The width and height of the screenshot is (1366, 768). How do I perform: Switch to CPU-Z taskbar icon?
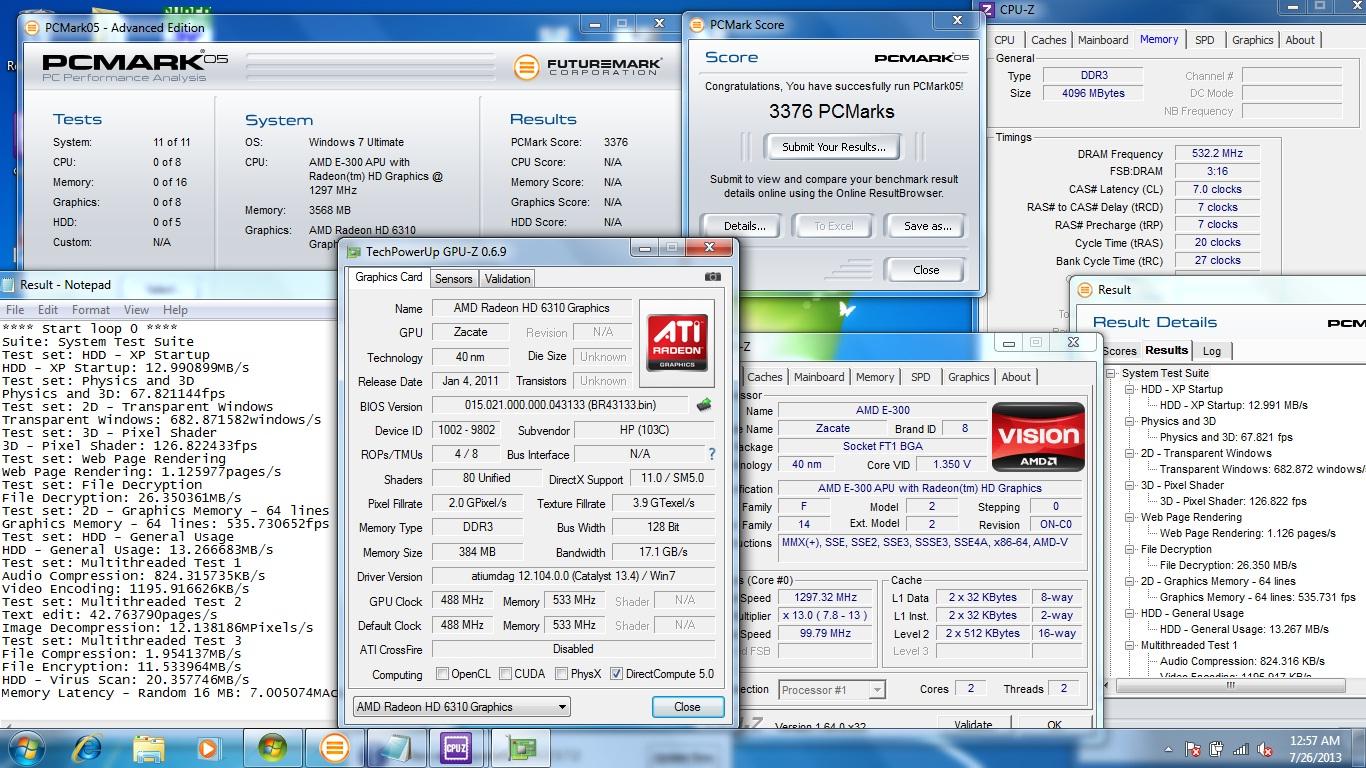[456, 748]
